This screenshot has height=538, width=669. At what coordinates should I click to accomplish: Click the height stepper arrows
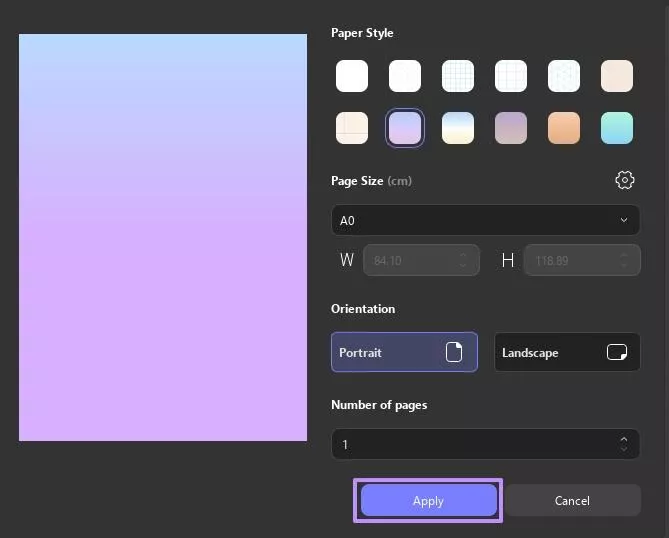(624, 260)
